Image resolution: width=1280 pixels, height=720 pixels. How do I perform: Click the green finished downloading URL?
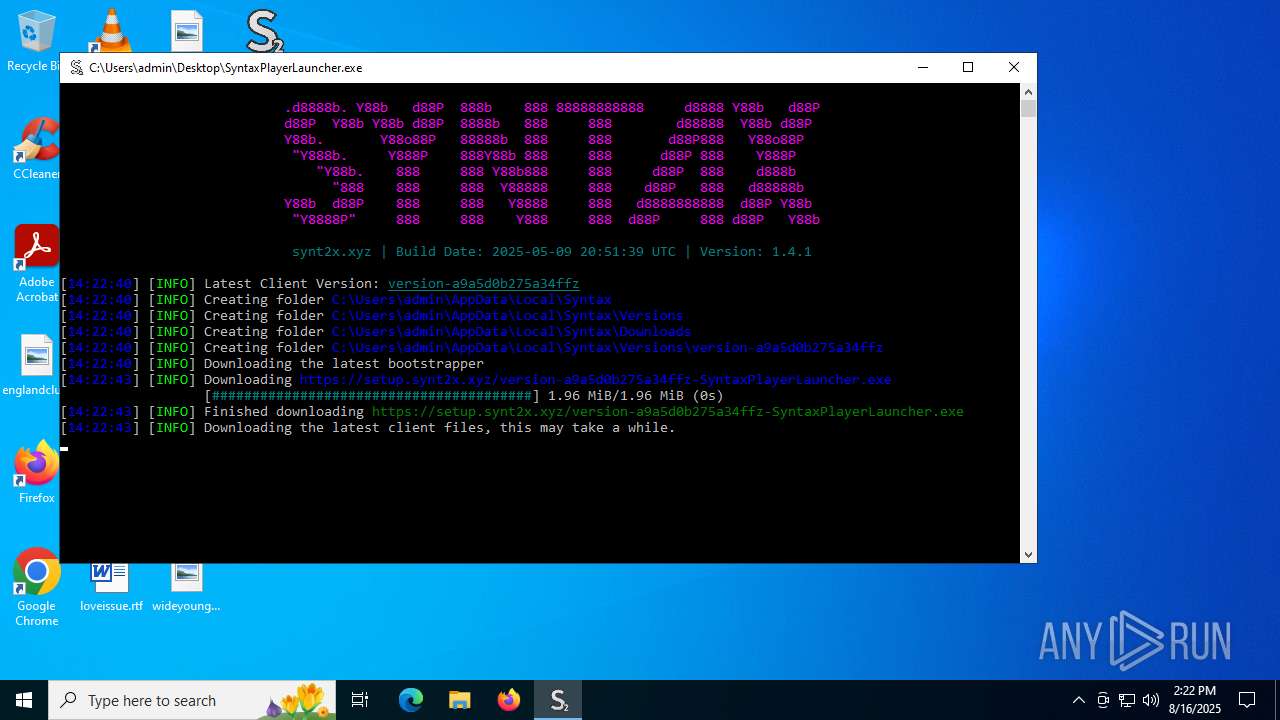click(x=667, y=412)
